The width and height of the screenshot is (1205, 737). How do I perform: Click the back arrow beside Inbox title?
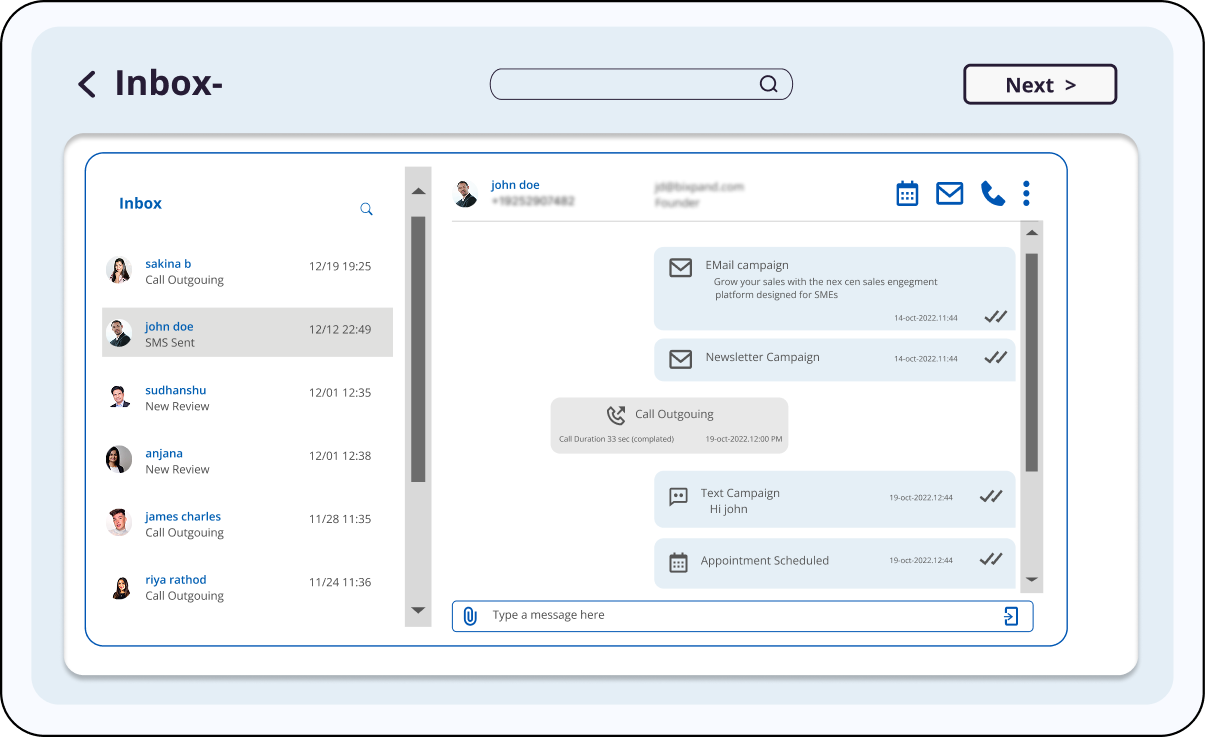pos(87,84)
